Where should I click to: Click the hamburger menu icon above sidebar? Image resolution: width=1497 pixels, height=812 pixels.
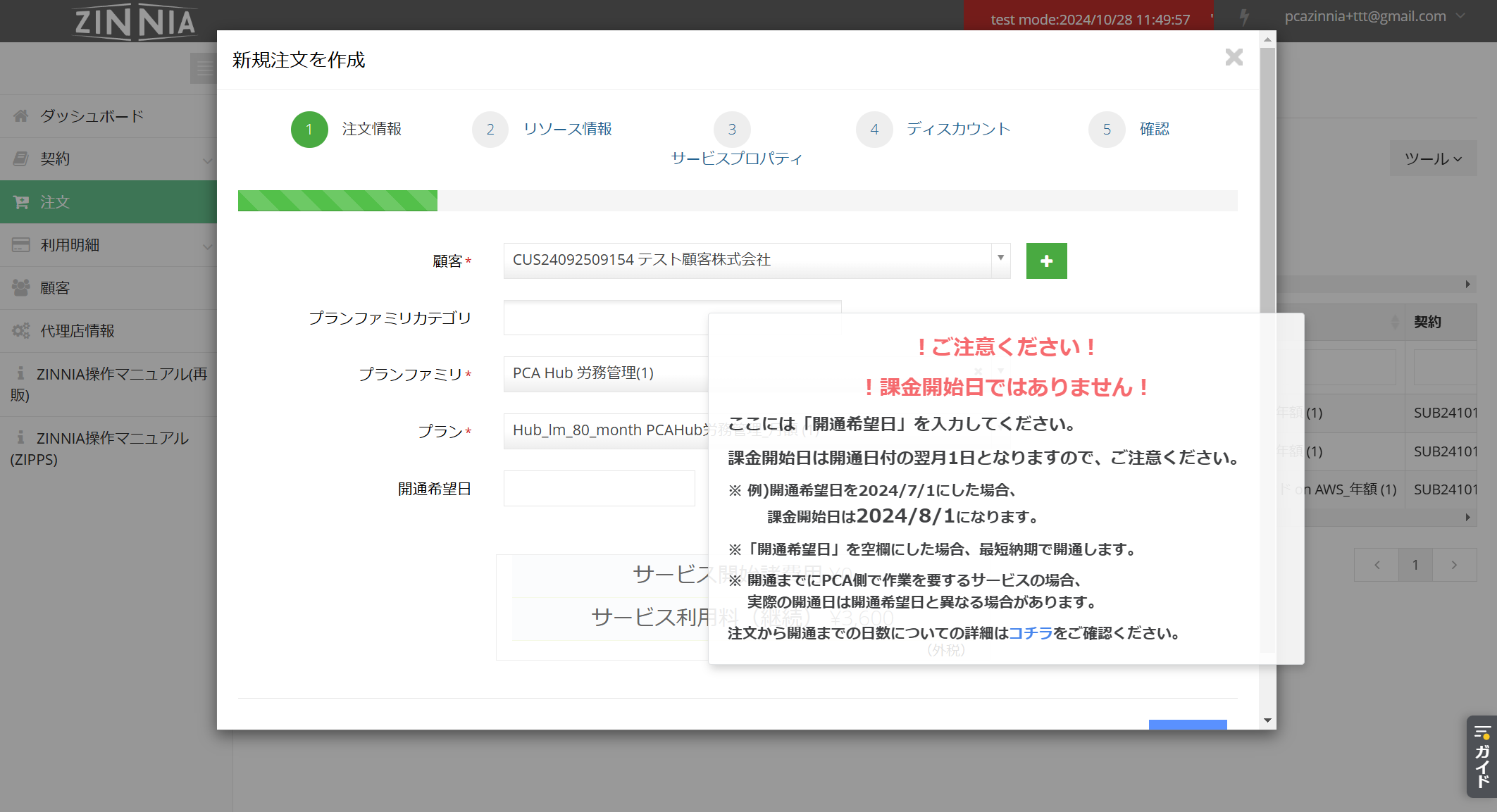[204, 68]
